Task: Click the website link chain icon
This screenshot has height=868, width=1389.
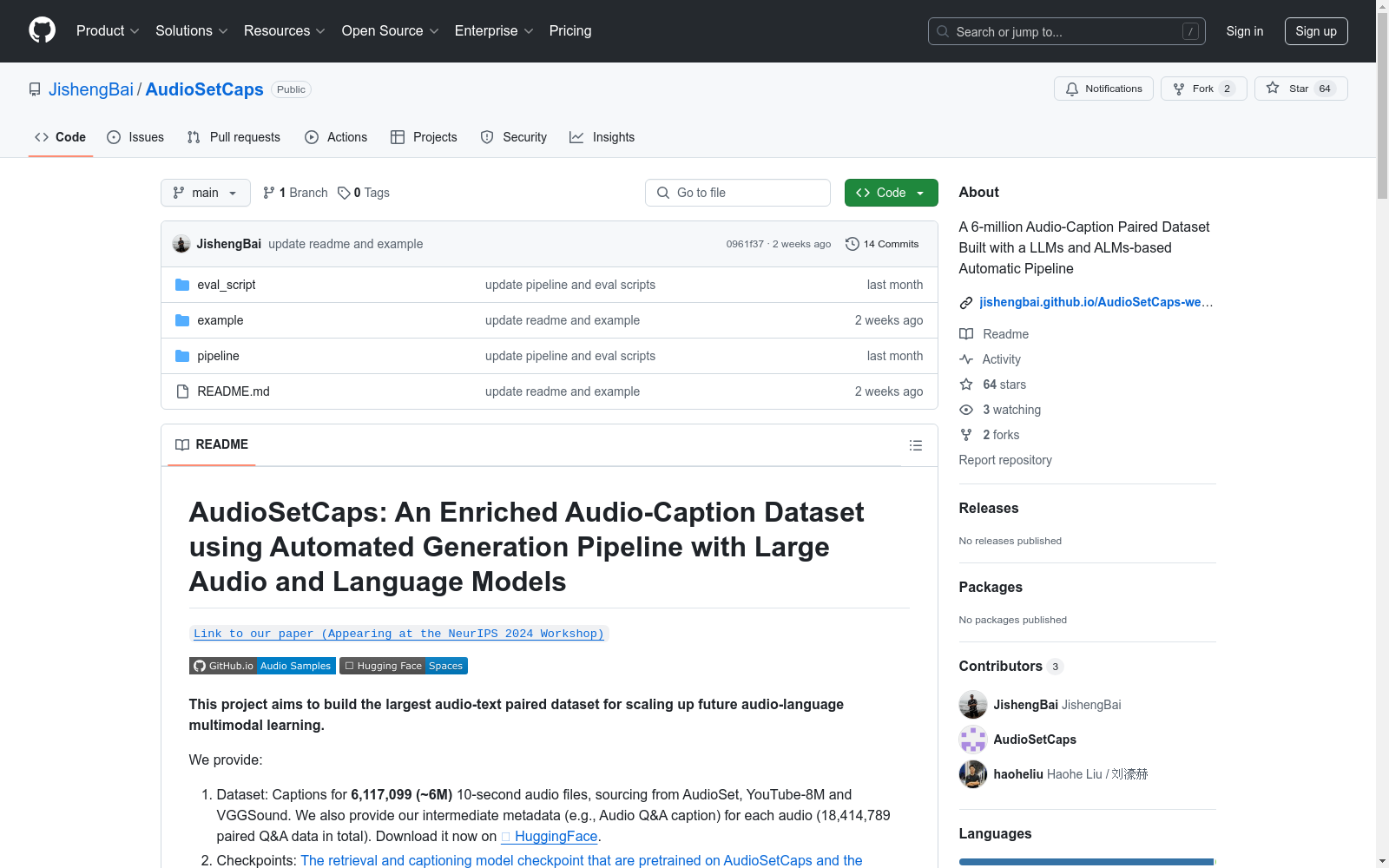Action: point(966,302)
